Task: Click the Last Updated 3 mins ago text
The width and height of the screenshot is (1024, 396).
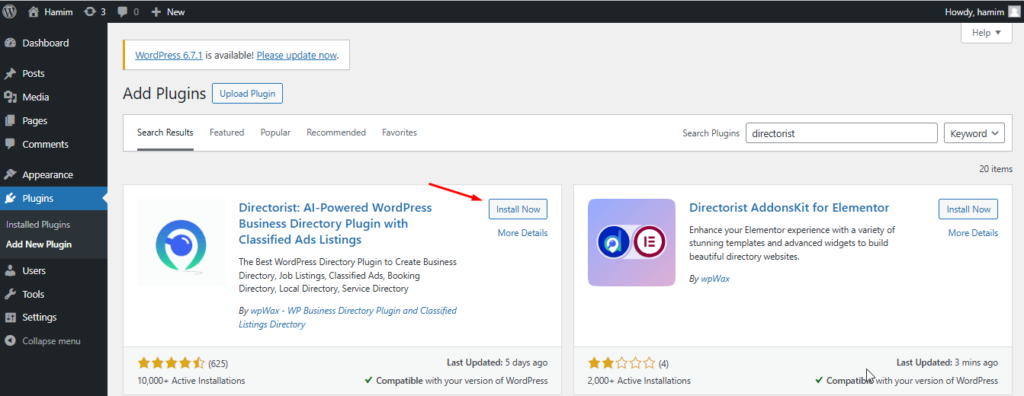Action: 947,362
